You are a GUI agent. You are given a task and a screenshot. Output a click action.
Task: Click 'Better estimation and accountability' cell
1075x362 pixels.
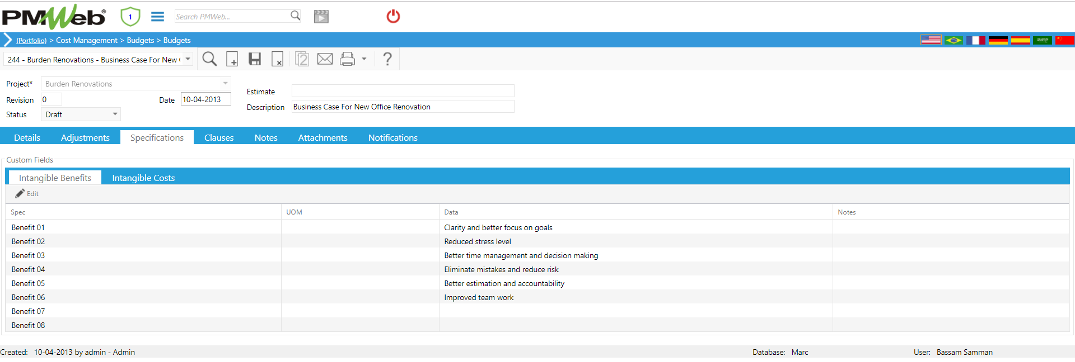pyautogui.click(x=636, y=283)
